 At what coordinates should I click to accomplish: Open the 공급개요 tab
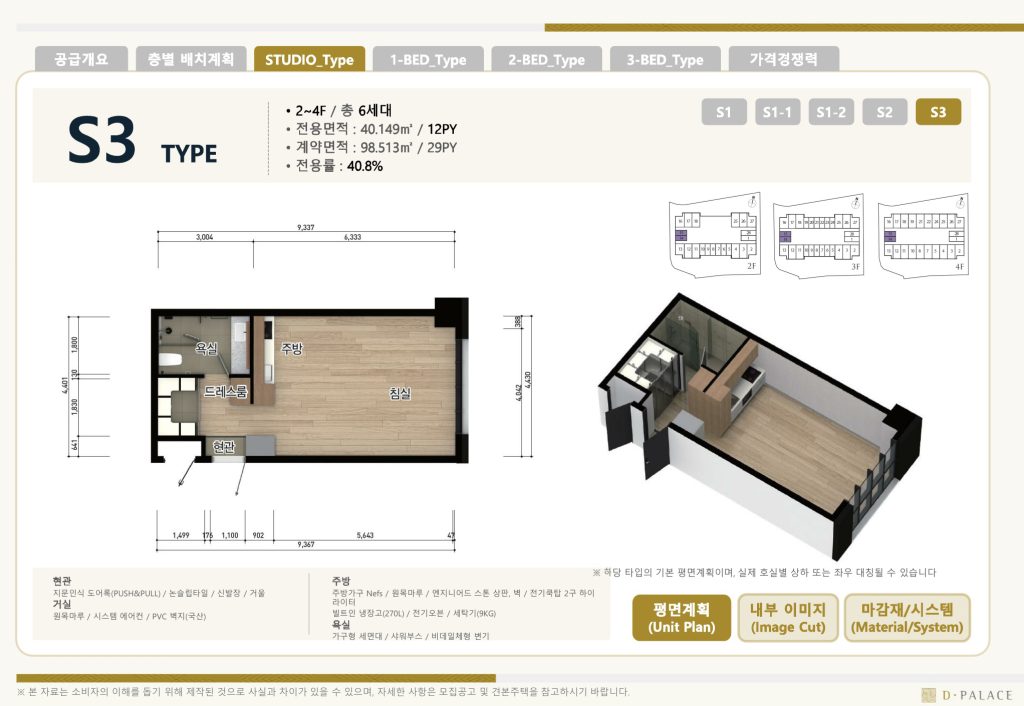pos(81,59)
